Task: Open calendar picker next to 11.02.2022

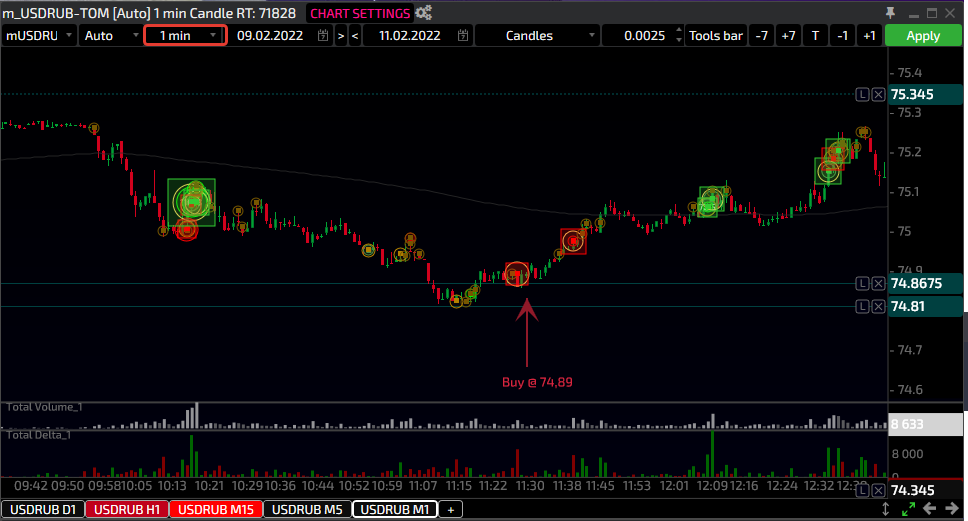Action: (x=463, y=36)
